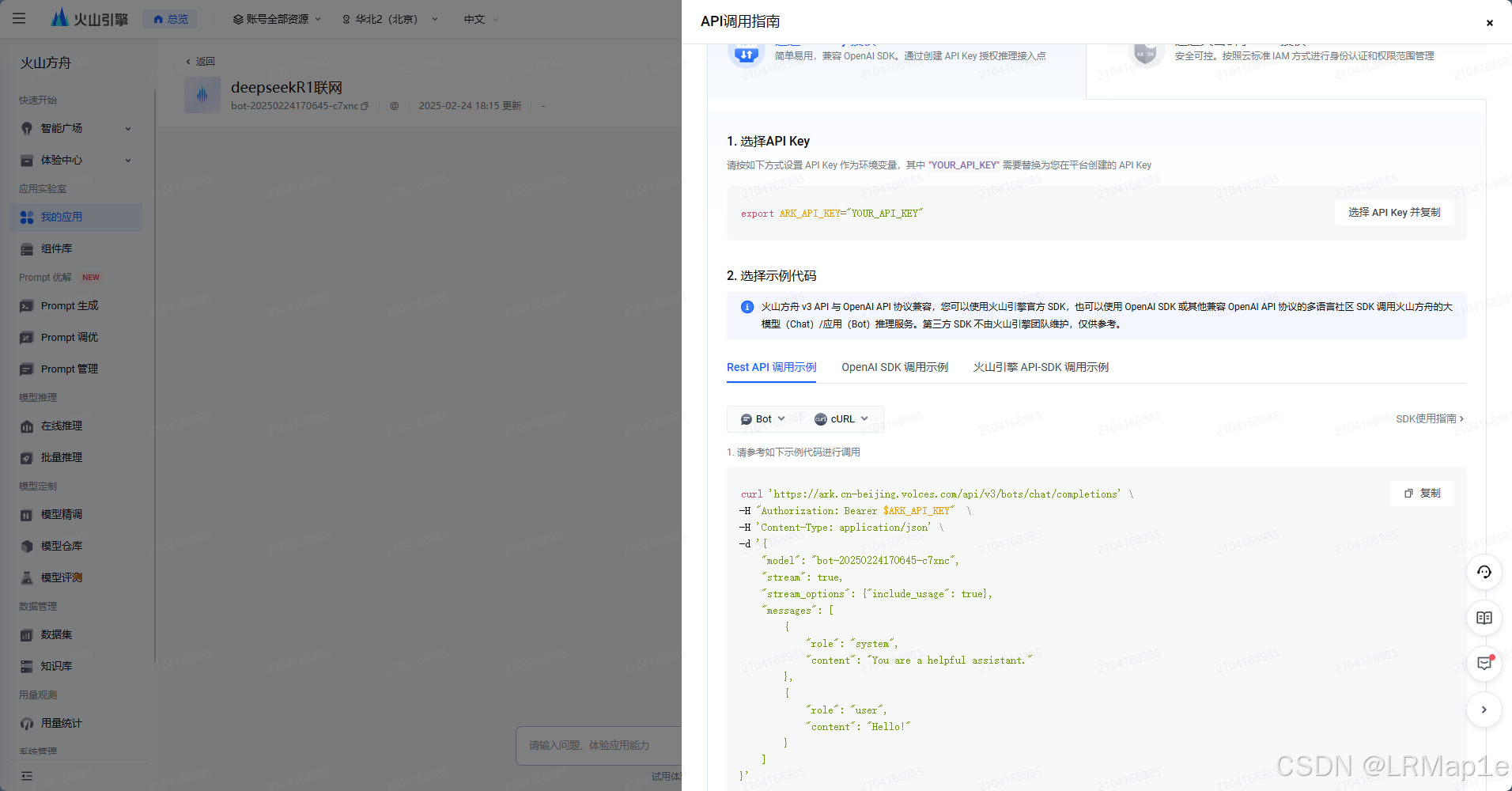Click the Prompt 调优 icon
Image resolution: width=1512 pixels, height=791 pixels.
tap(27, 338)
